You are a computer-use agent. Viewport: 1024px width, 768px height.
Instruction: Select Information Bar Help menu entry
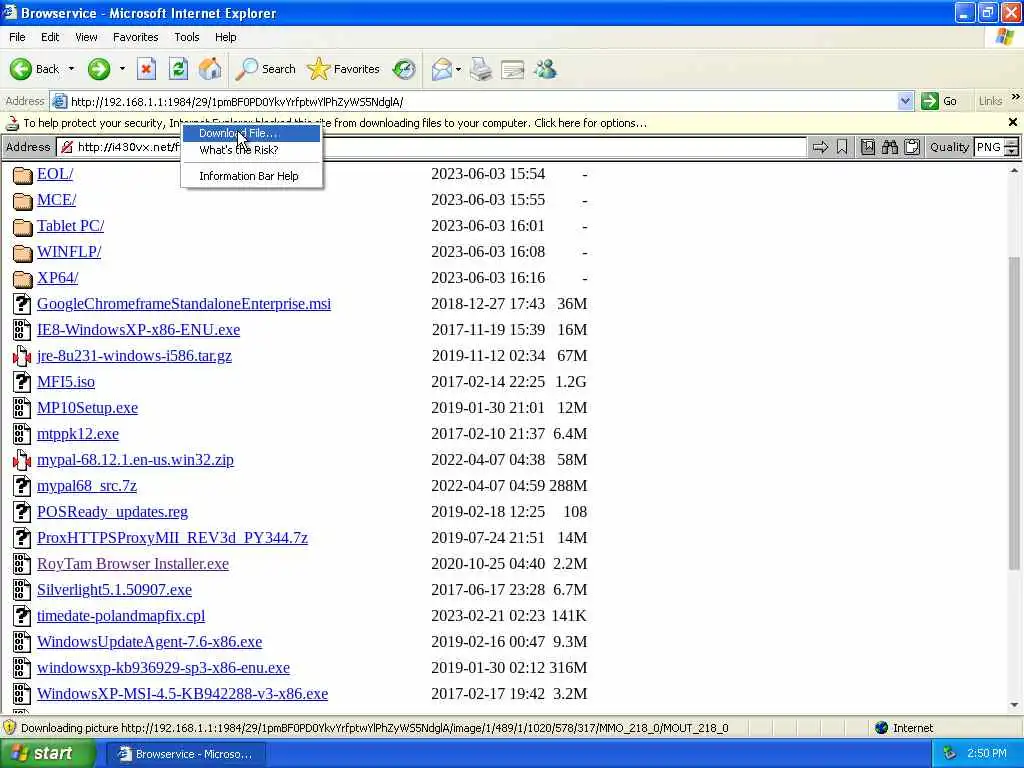coord(251,176)
